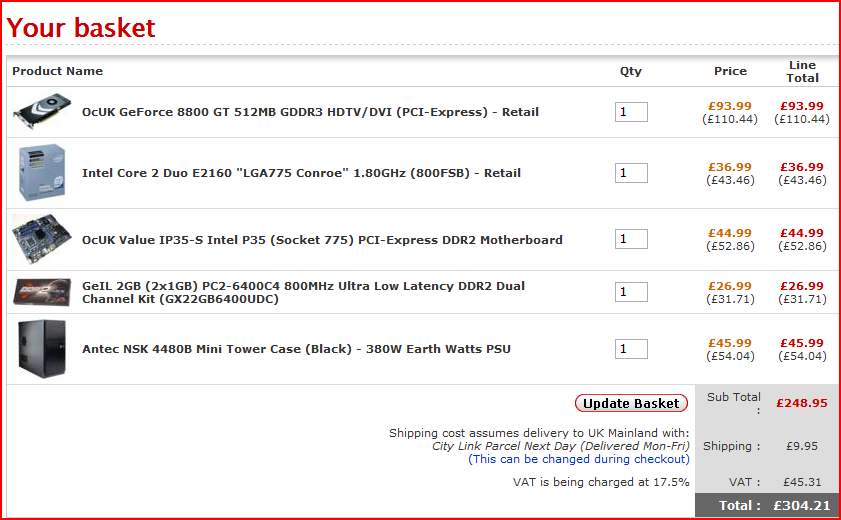Click the £26.99 line total of GeIL memory
The image size is (841, 520).
802,286
